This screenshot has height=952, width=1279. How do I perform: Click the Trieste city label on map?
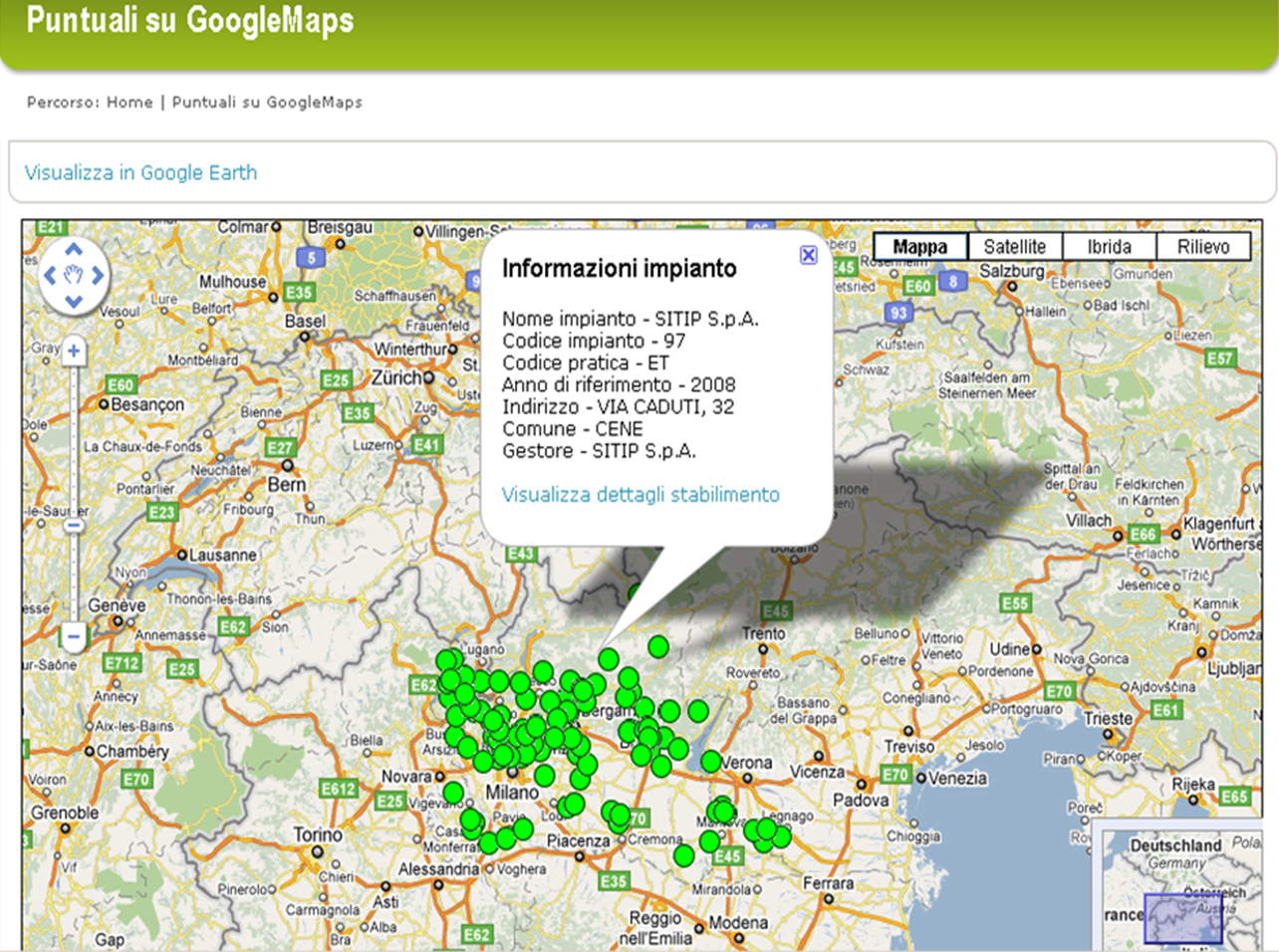tap(1109, 718)
